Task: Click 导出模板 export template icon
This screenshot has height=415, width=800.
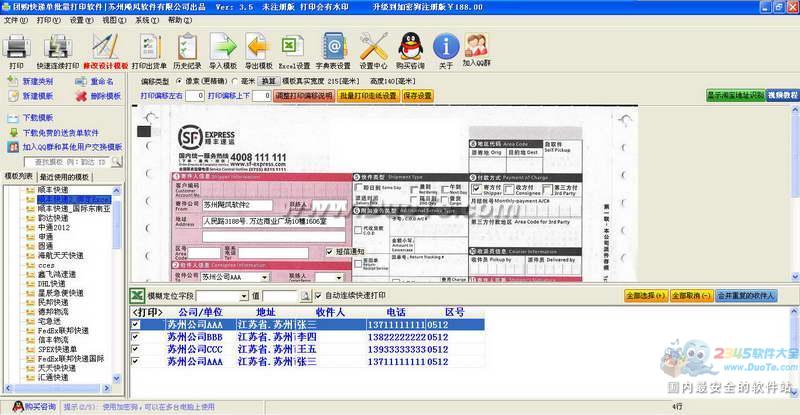Action: click(258, 47)
